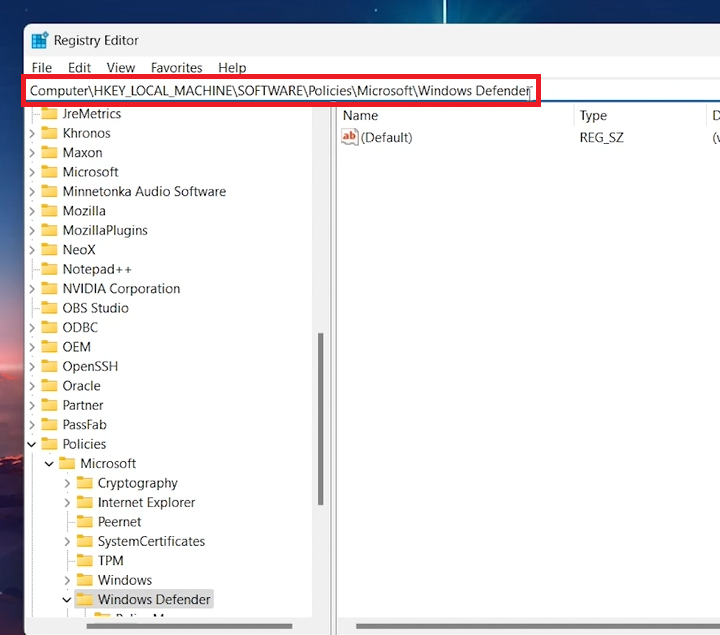Select the JreMetrics key label
The height and width of the screenshot is (635, 720).
(92, 113)
